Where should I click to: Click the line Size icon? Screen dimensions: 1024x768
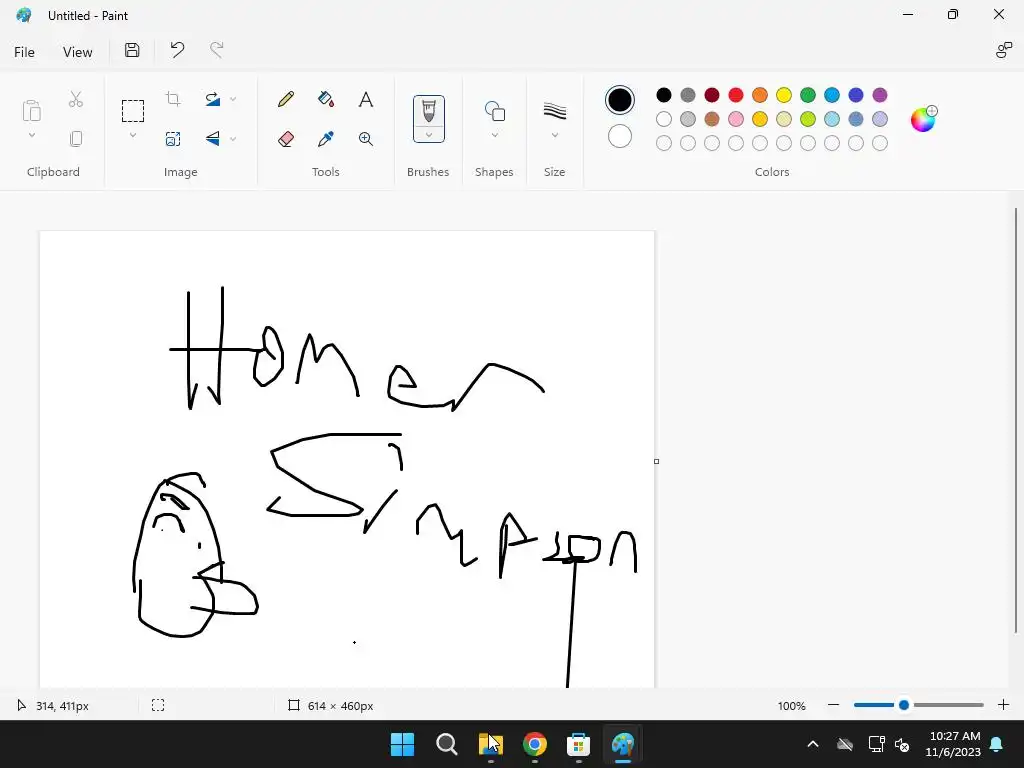point(554,111)
